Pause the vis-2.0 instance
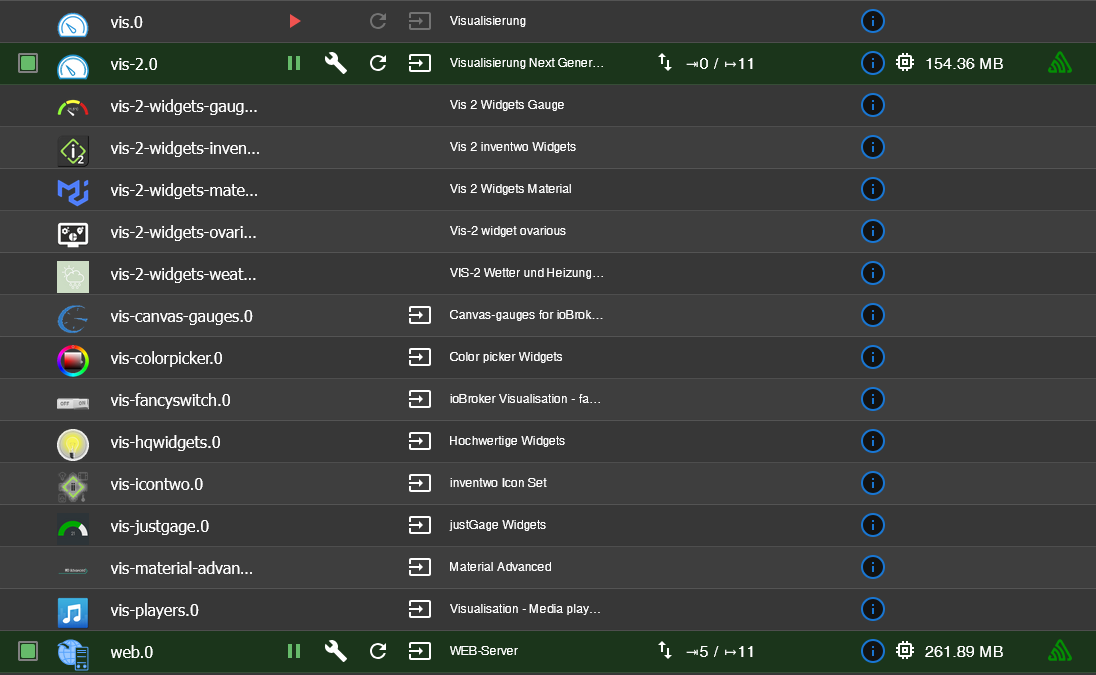Image resolution: width=1096 pixels, height=675 pixels. (294, 62)
